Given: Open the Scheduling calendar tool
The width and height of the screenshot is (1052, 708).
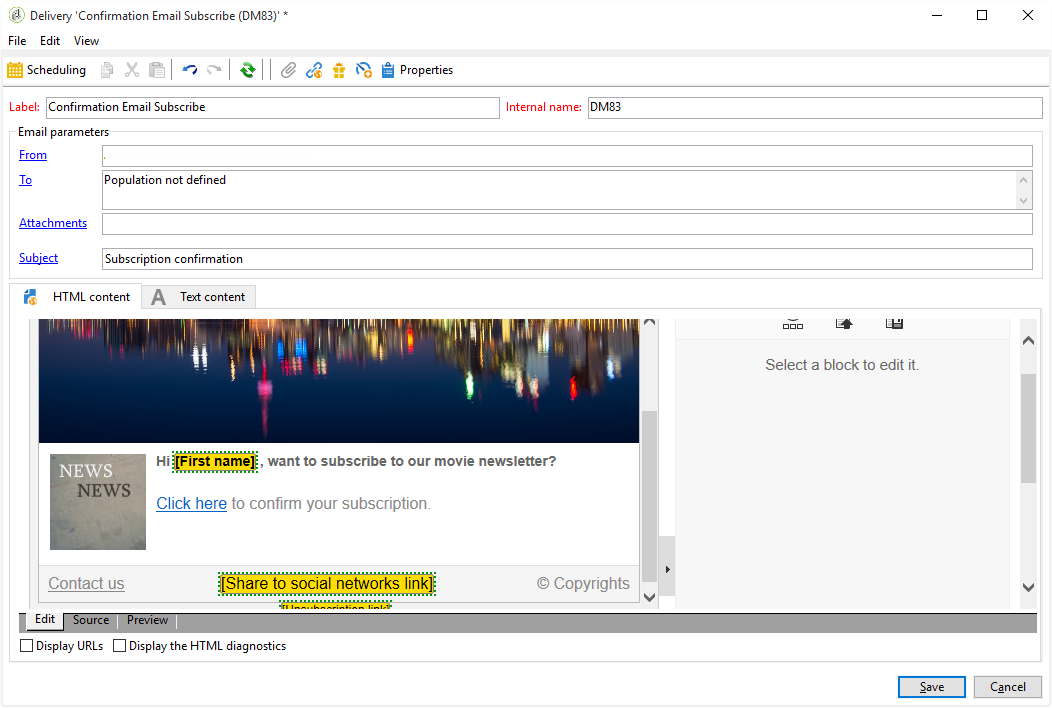Looking at the screenshot, I should point(46,70).
